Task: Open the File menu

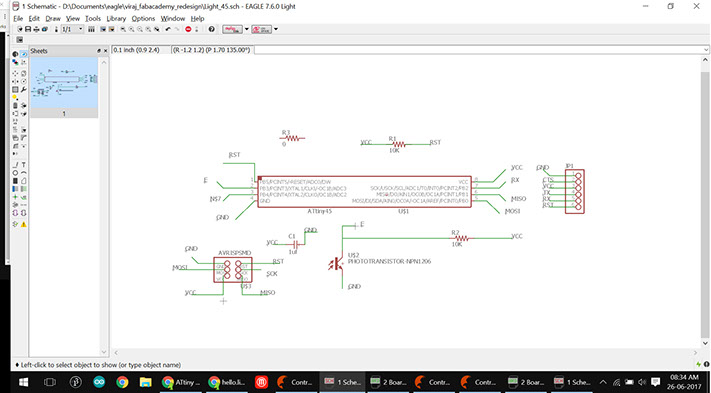Action: point(18,19)
